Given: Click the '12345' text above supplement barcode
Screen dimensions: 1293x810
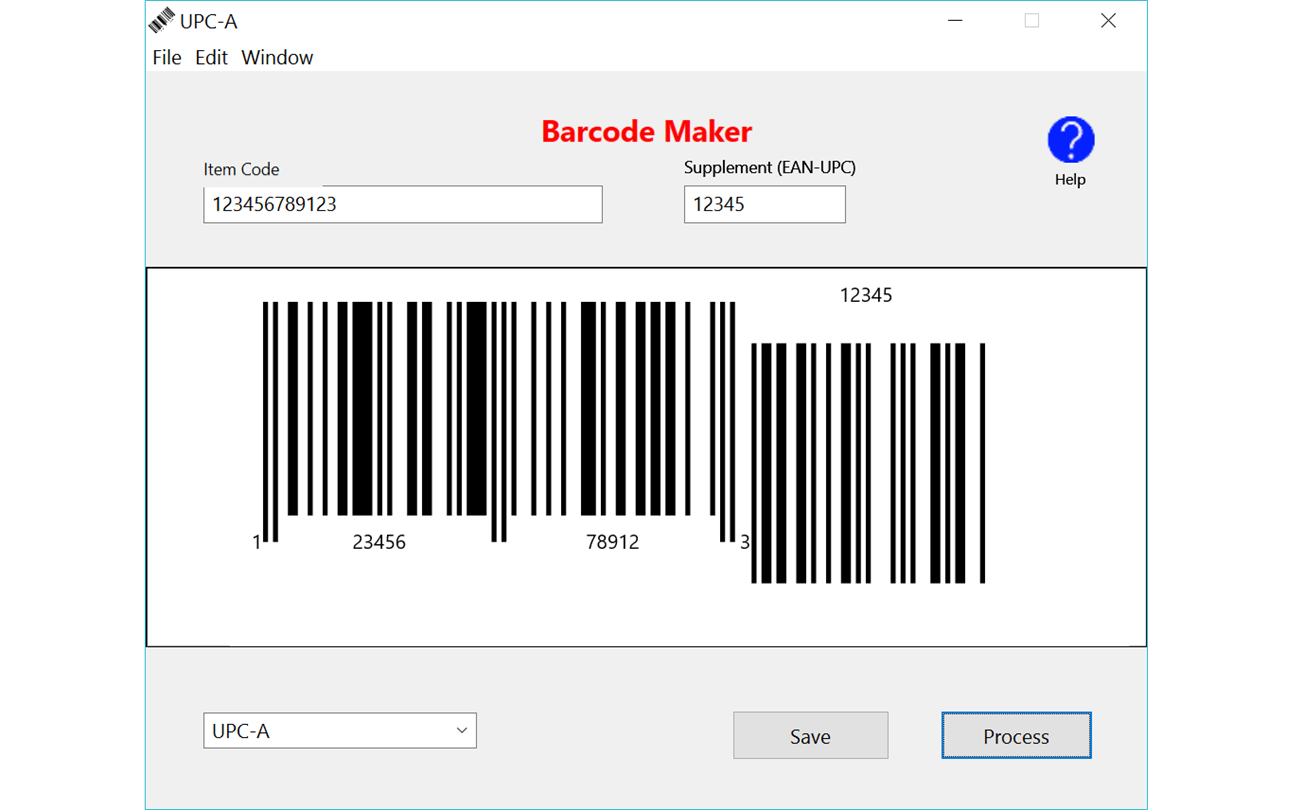Looking at the screenshot, I should tap(866, 296).
